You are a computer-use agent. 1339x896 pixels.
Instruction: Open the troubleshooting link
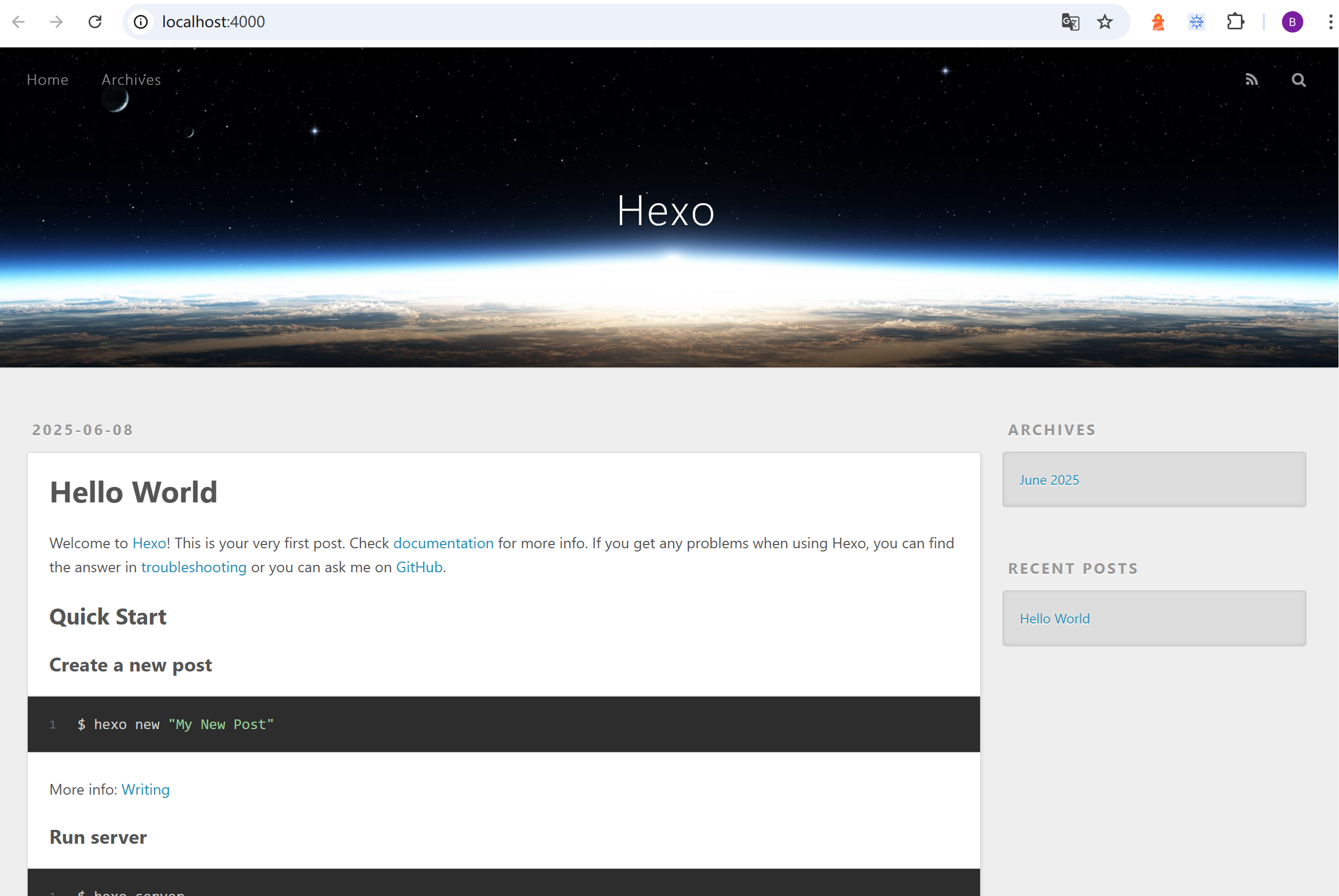[194, 567]
